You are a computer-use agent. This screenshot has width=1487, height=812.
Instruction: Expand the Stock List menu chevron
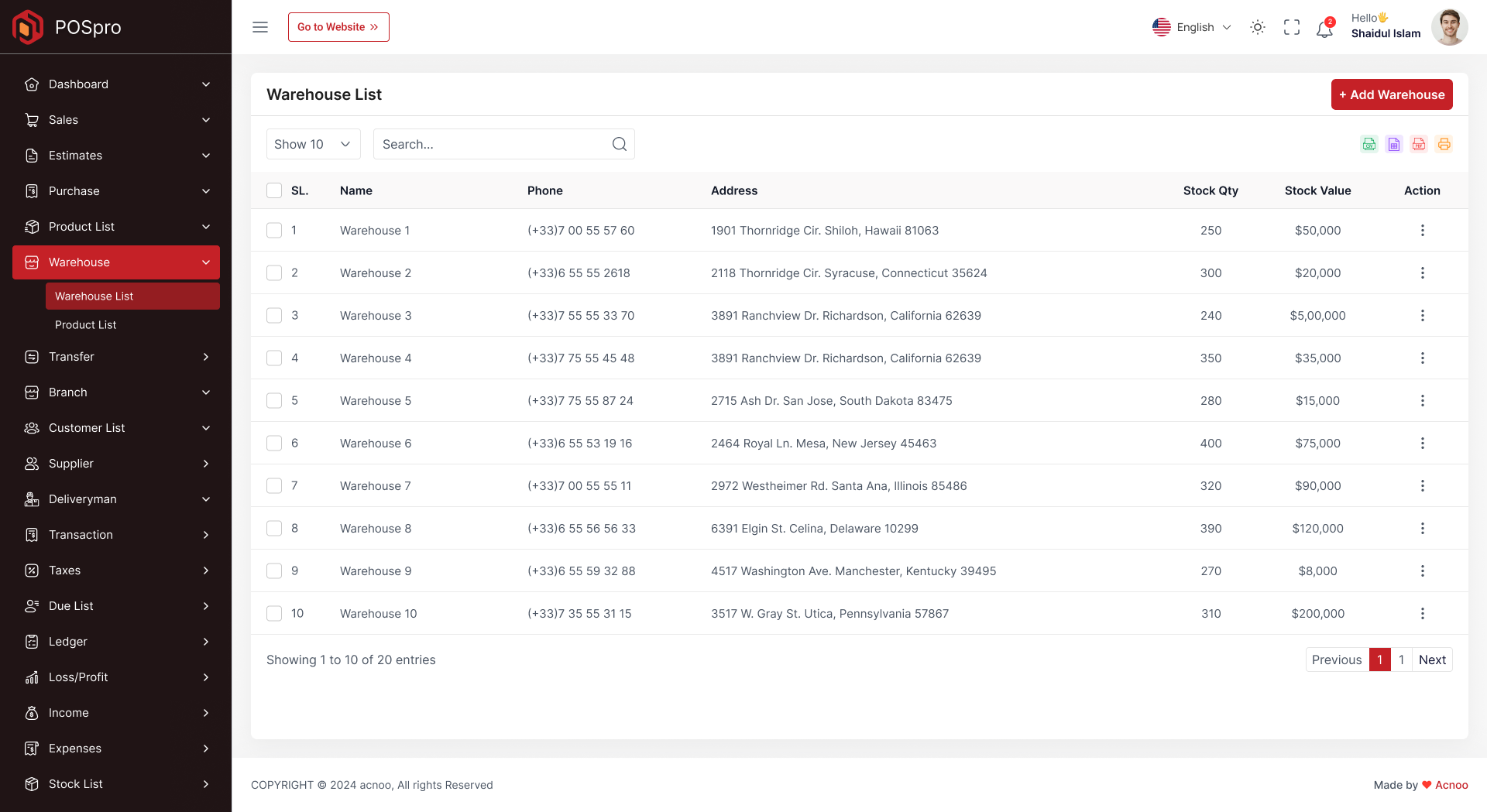pyautogui.click(x=206, y=784)
